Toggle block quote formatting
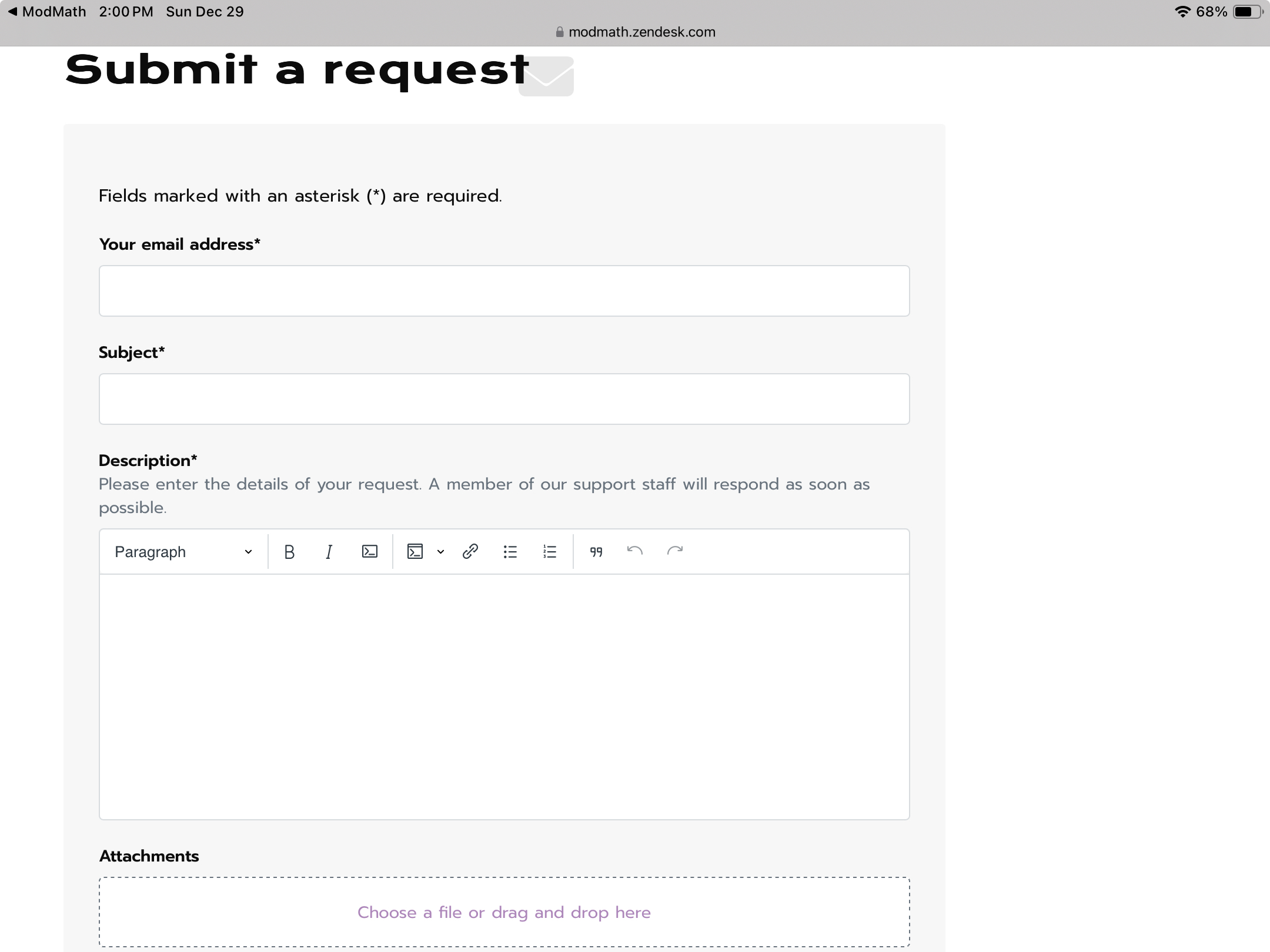This screenshot has height=952, width=1270. pyautogui.click(x=596, y=552)
